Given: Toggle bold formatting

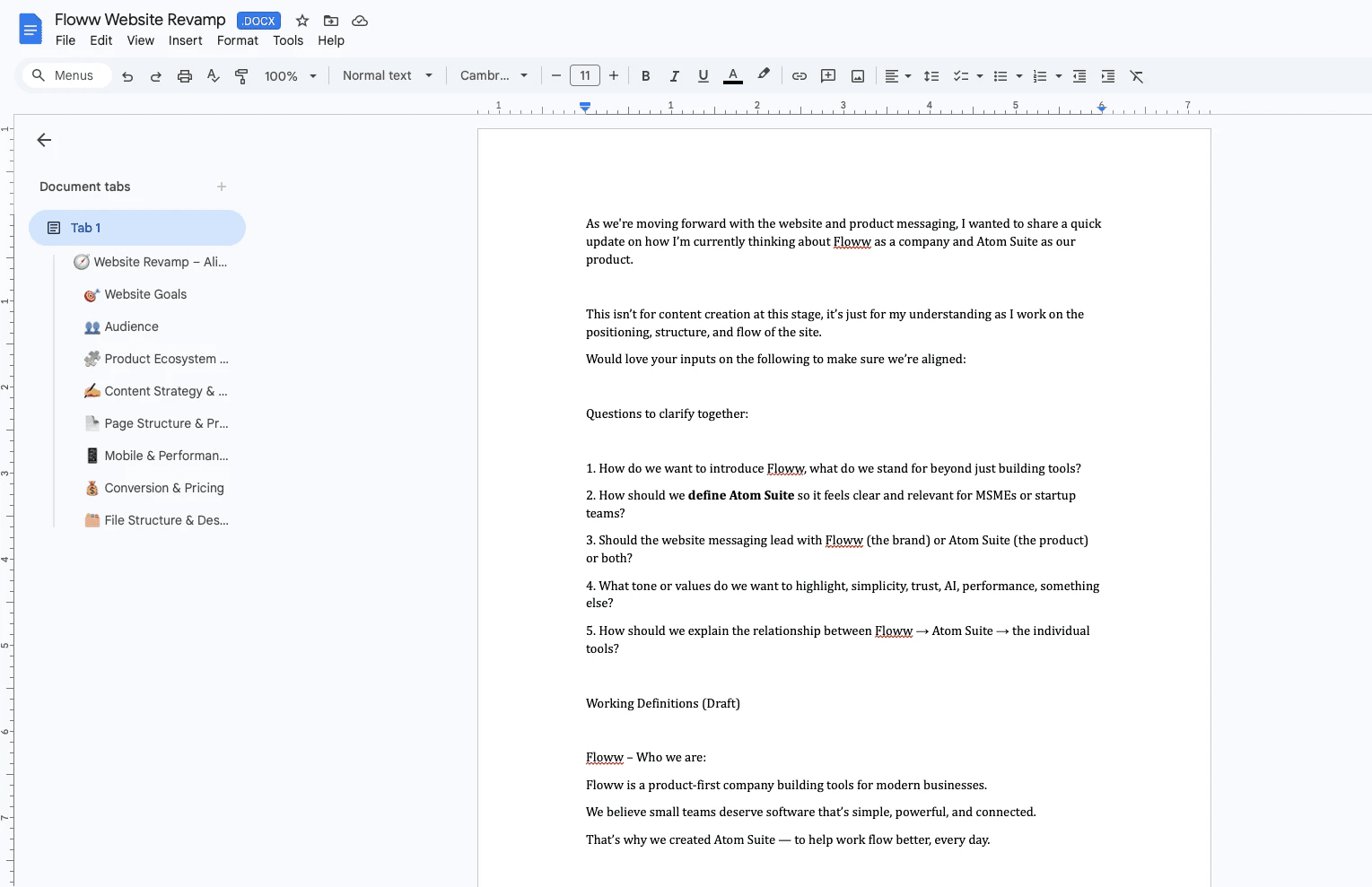Looking at the screenshot, I should pos(645,76).
